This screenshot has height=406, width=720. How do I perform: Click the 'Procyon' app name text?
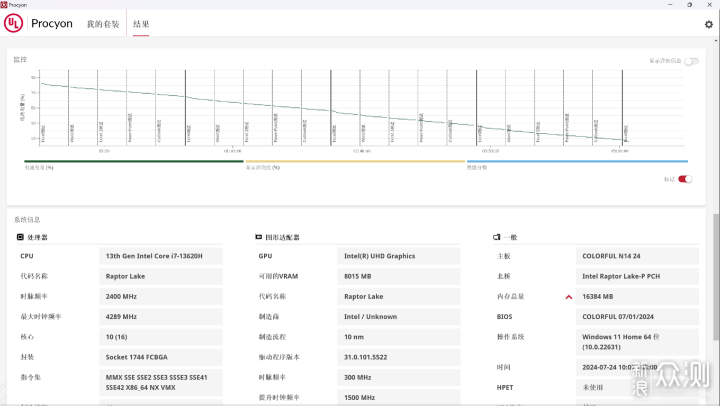coord(52,23)
